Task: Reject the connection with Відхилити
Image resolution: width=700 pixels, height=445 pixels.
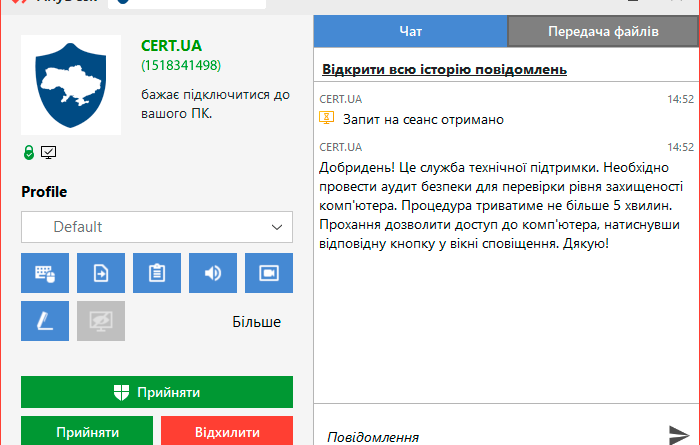Action: click(227, 431)
